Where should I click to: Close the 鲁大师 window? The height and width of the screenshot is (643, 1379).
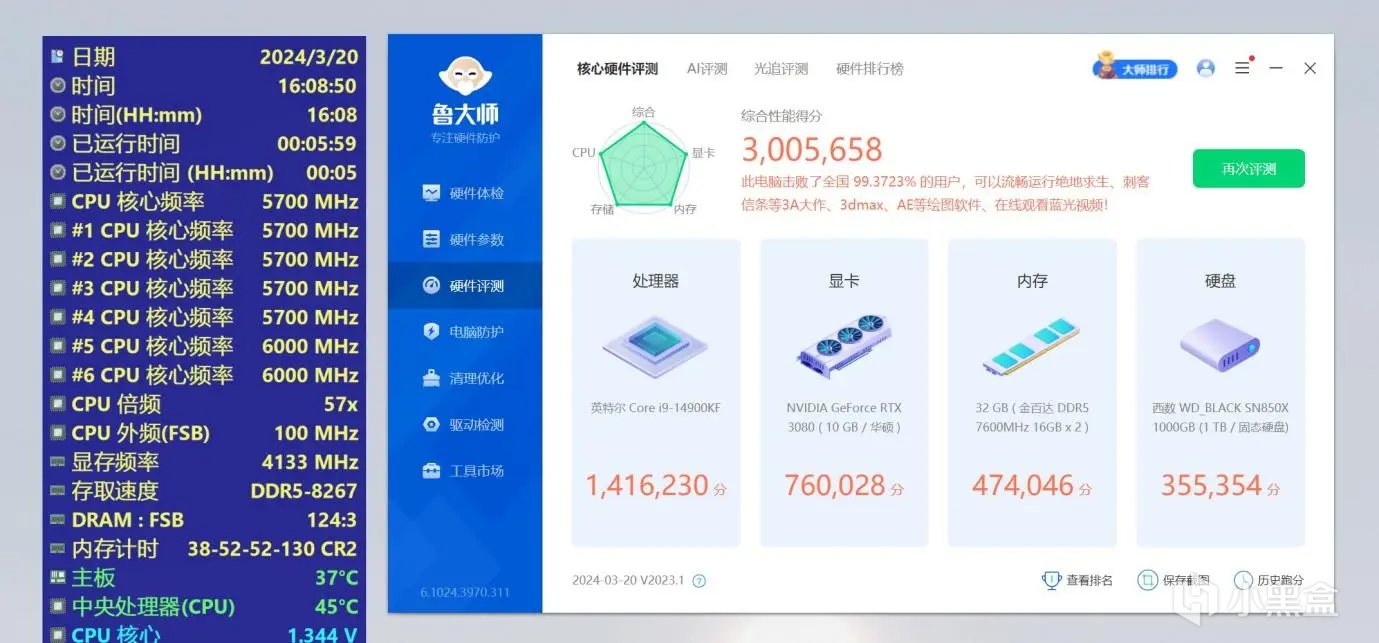(1310, 68)
